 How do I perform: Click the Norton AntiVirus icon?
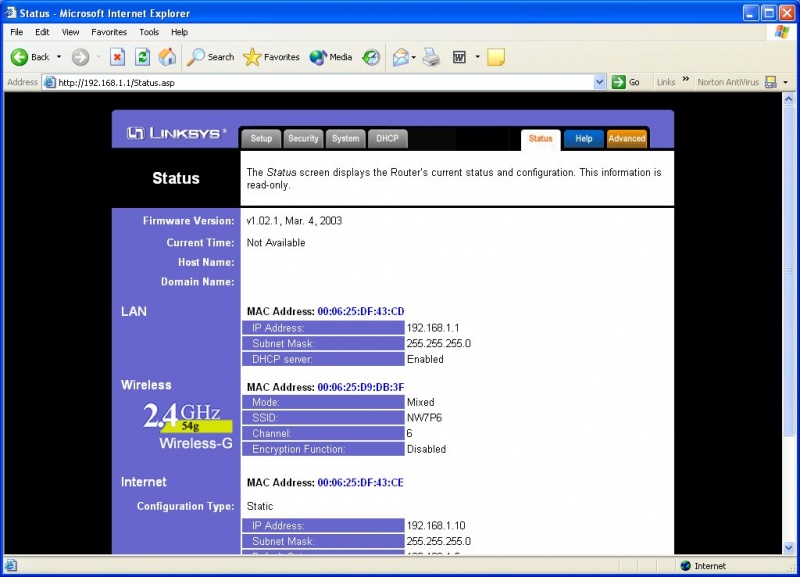[x=770, y=81]
